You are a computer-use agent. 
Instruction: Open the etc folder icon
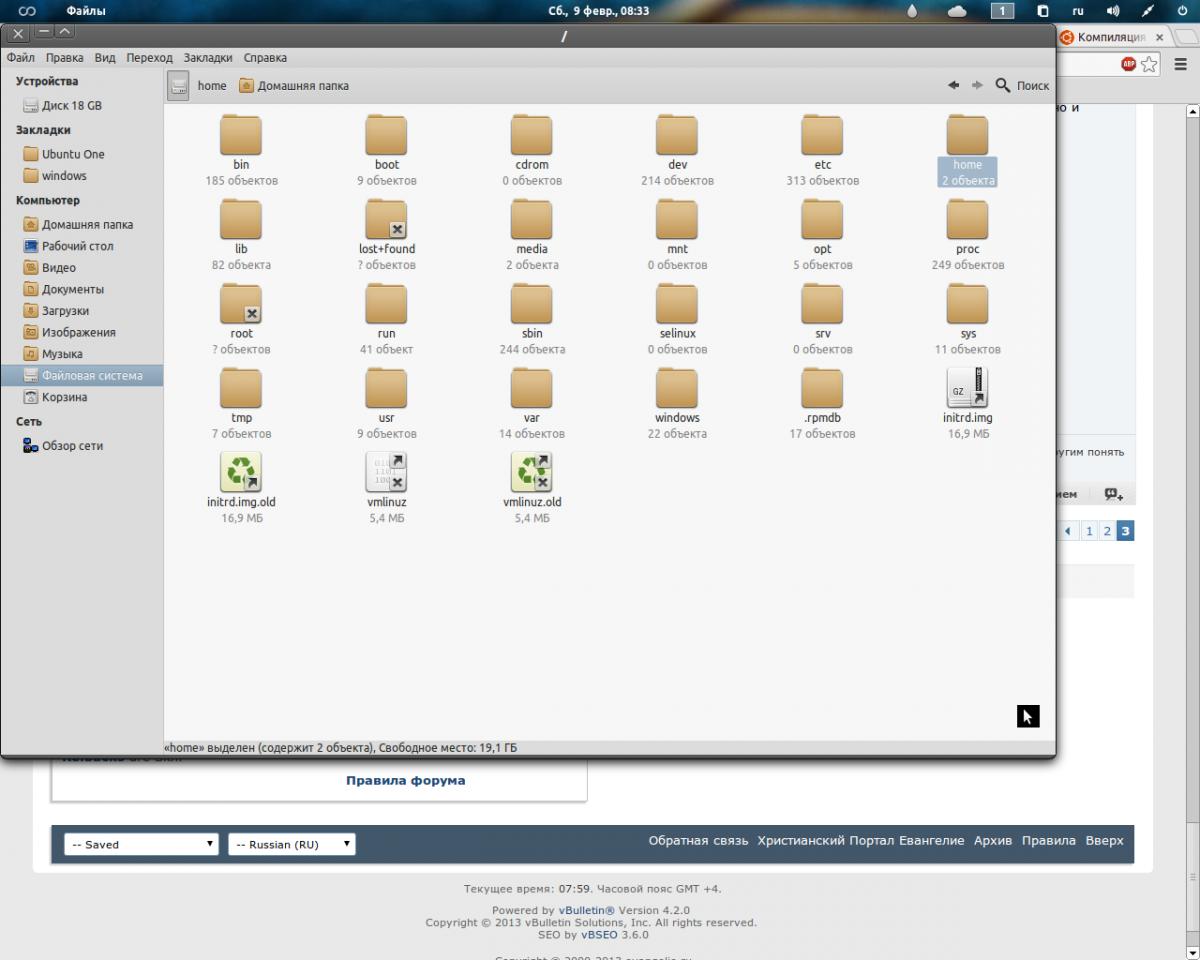click(x=822, y=136)
